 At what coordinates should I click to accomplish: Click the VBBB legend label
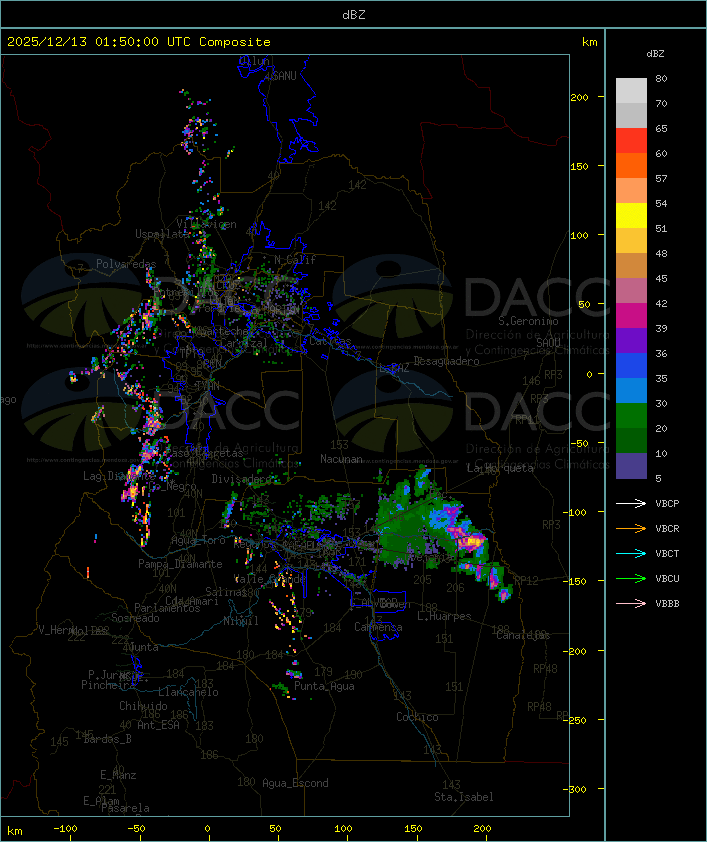pyautogui.click(x=667, y=604)
